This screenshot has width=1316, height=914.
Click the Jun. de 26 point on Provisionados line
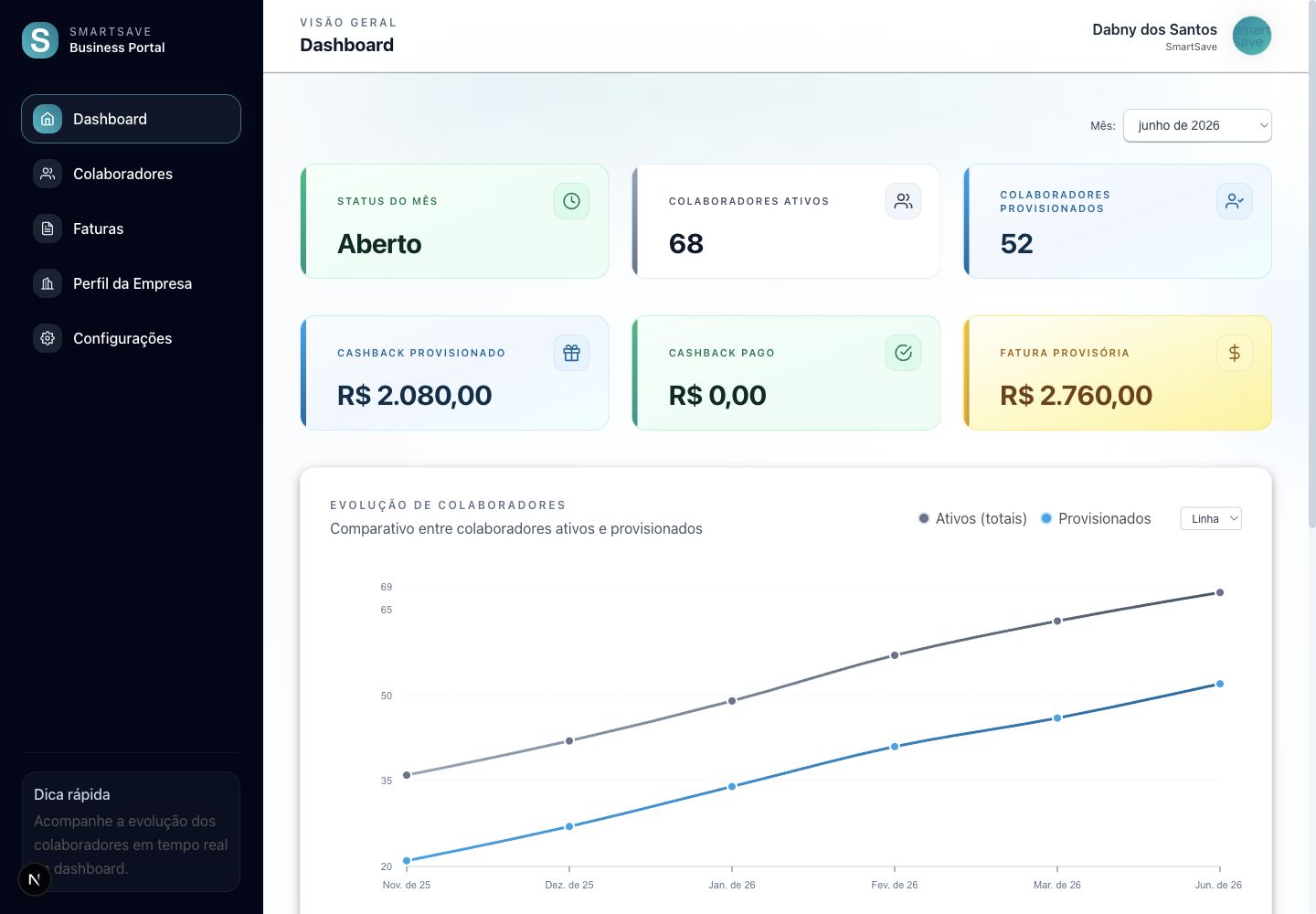[x=1220, y=684]
